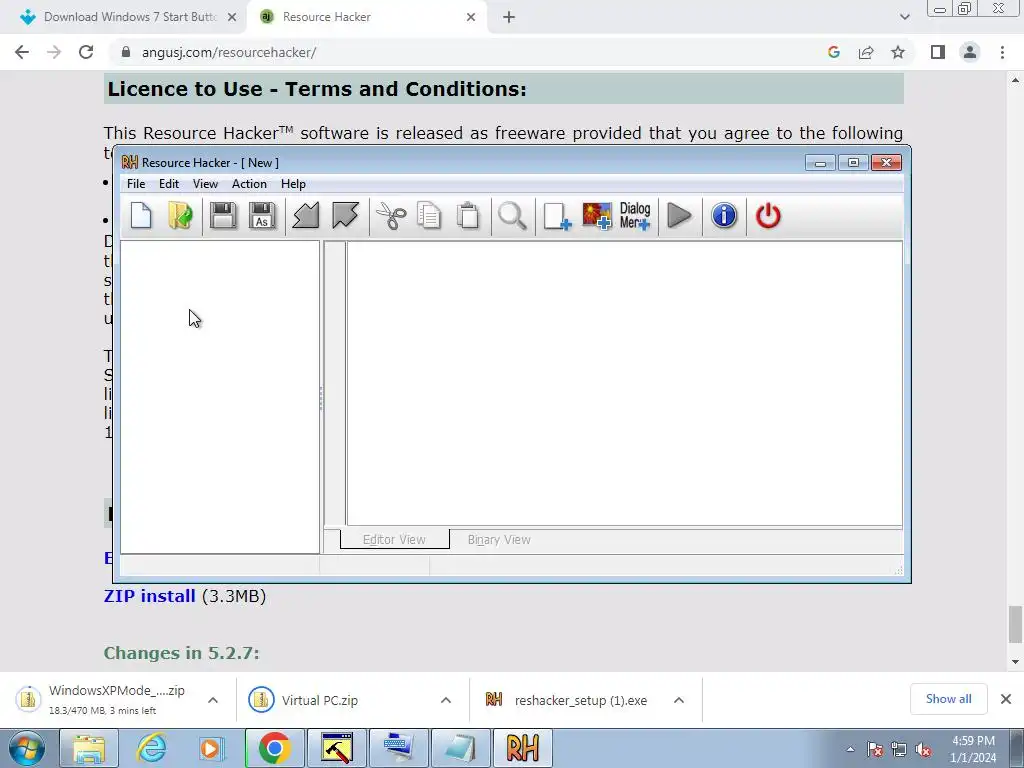Click the New blank script icon in Resource Hacker

pyautogui.click(x=141, y=216)
